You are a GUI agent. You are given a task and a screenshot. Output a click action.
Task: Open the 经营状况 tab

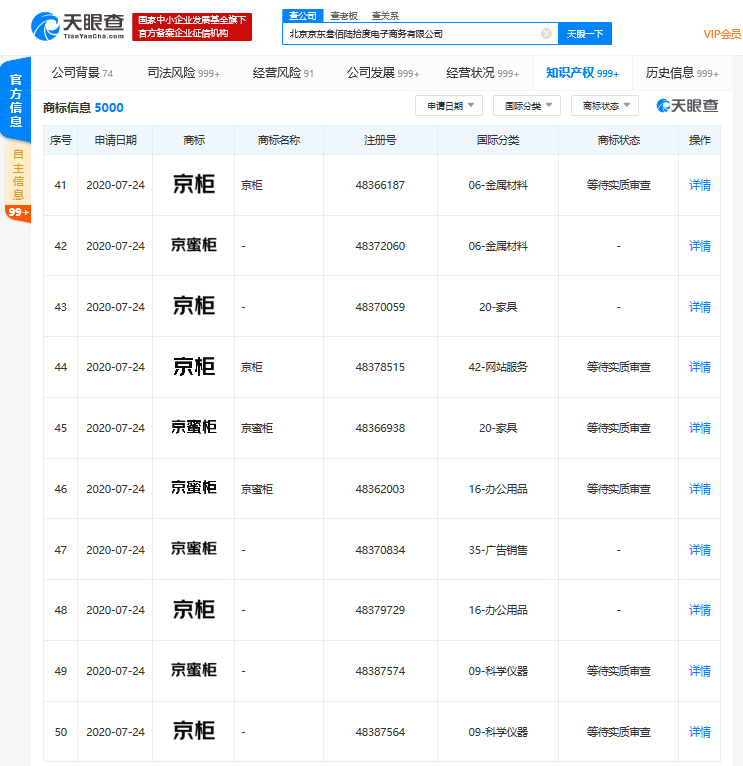click(483, 73)
